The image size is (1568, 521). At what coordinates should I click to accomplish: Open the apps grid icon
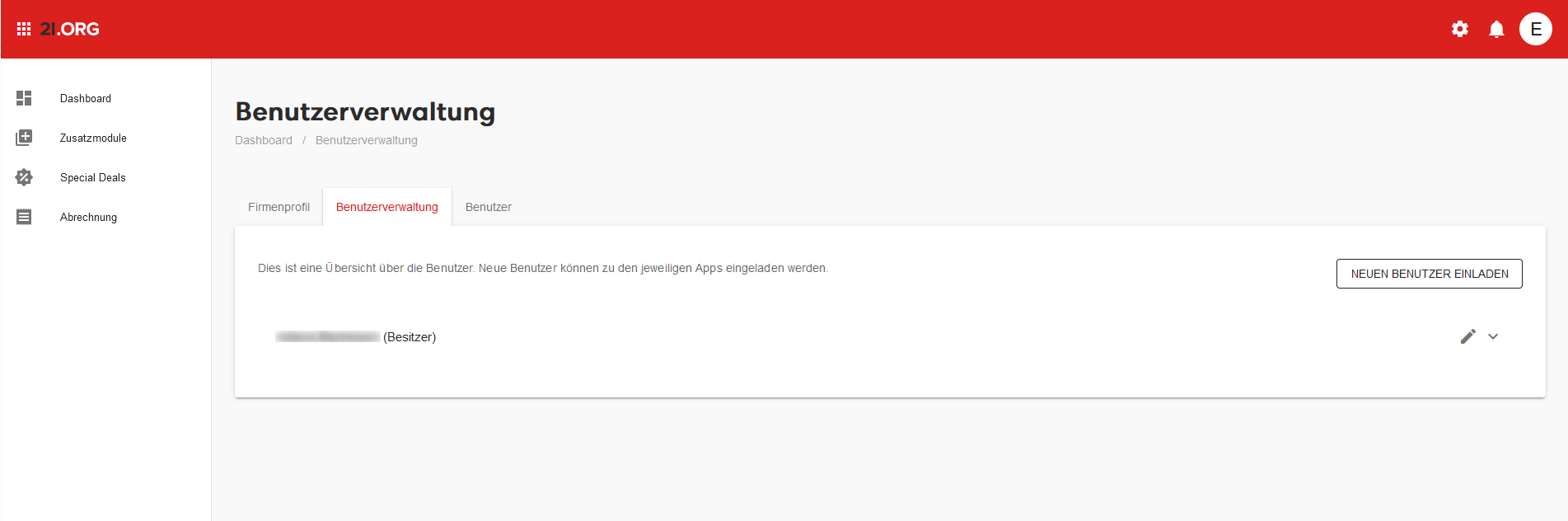pos(24,29)
